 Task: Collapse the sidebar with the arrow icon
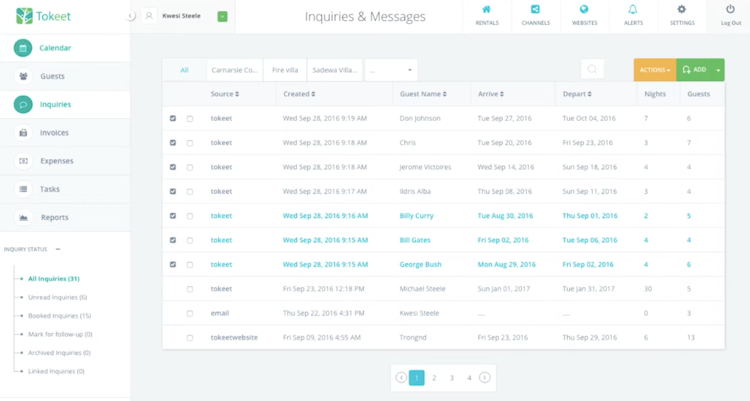[x=130, y=16]
